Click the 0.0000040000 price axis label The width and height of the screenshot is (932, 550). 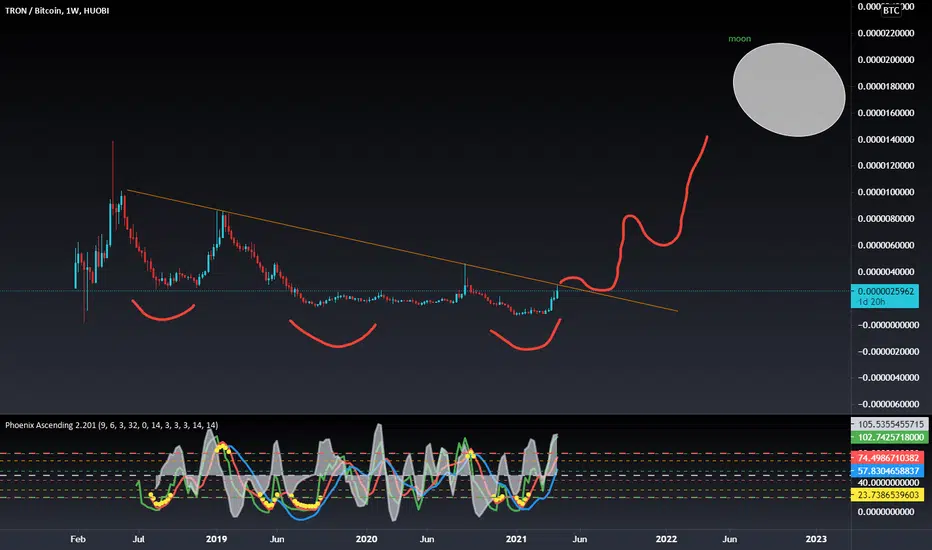coord(886,272)
